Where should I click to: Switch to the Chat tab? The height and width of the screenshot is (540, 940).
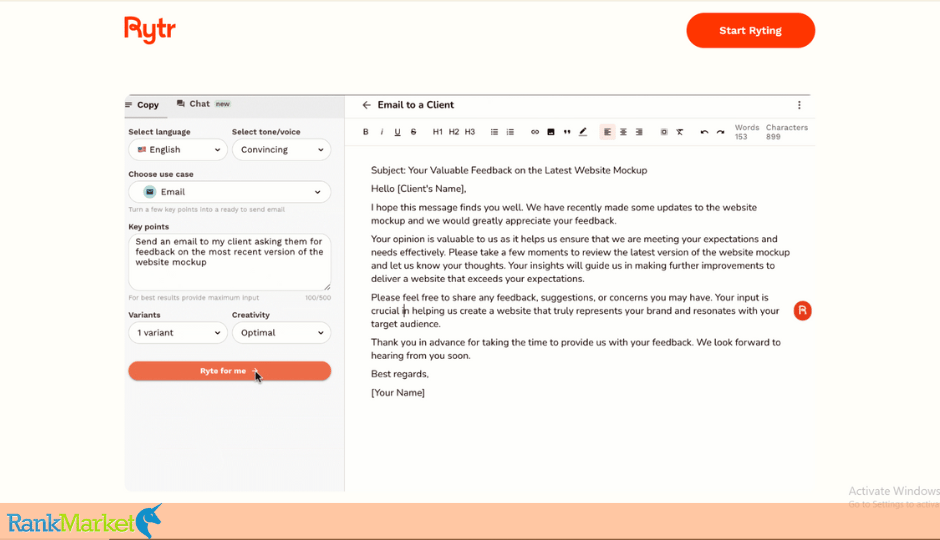(x=203, y=104)
